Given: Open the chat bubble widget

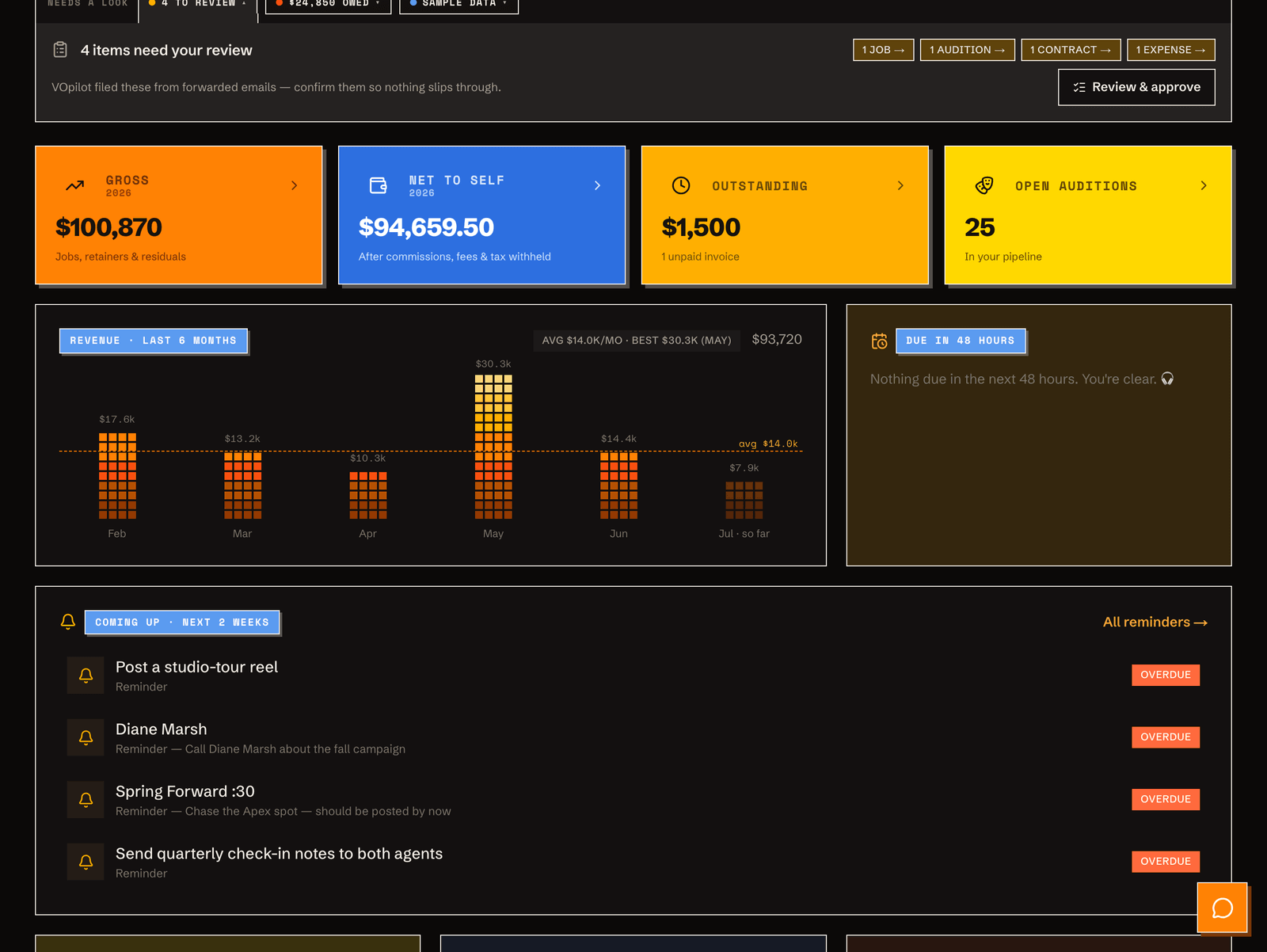Looking at the screenshot, I should pyautogui.click(x=1222, y=908).
